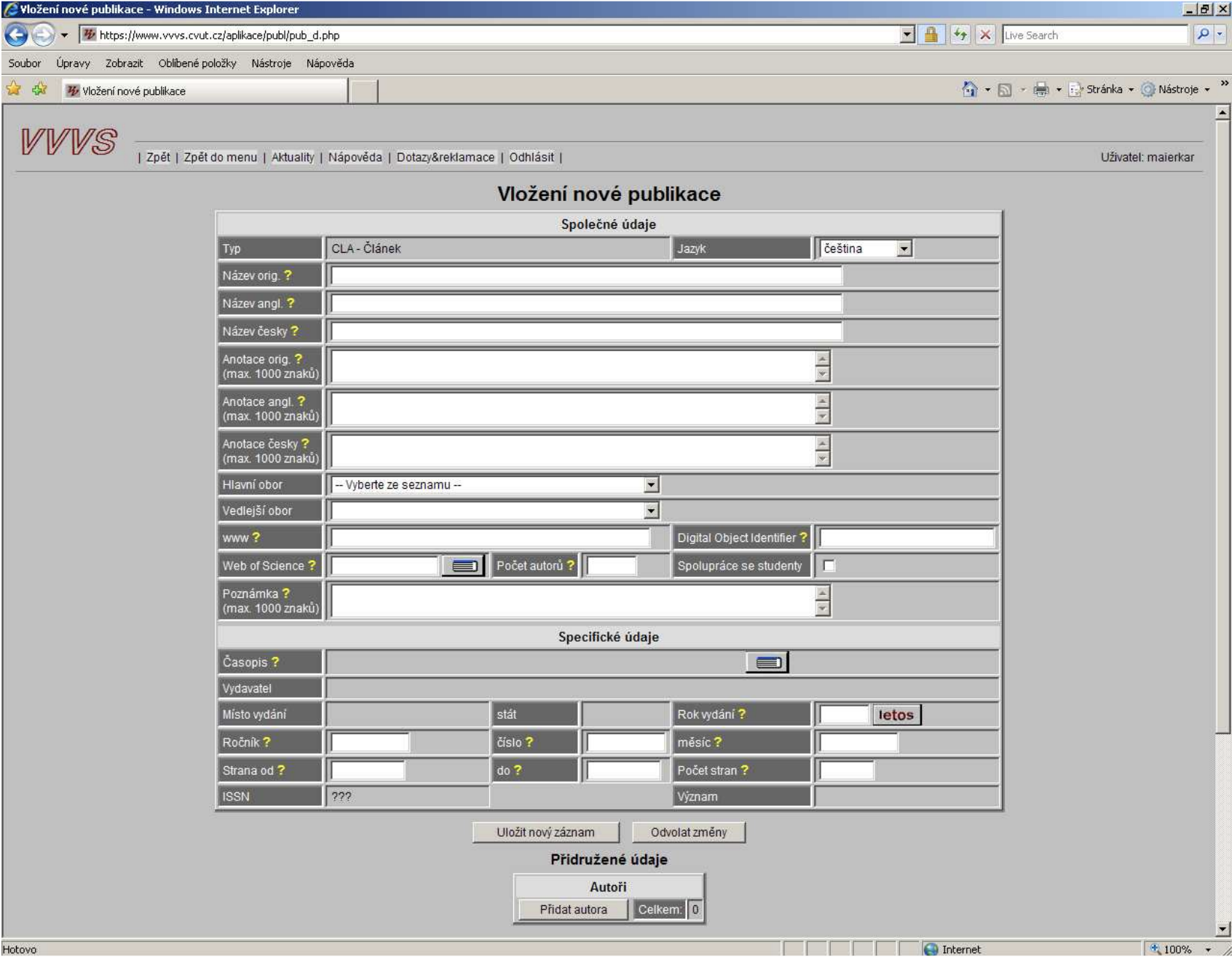Click the browser Back arrow button
The image size is (1232, 957).
coord(16,35)
